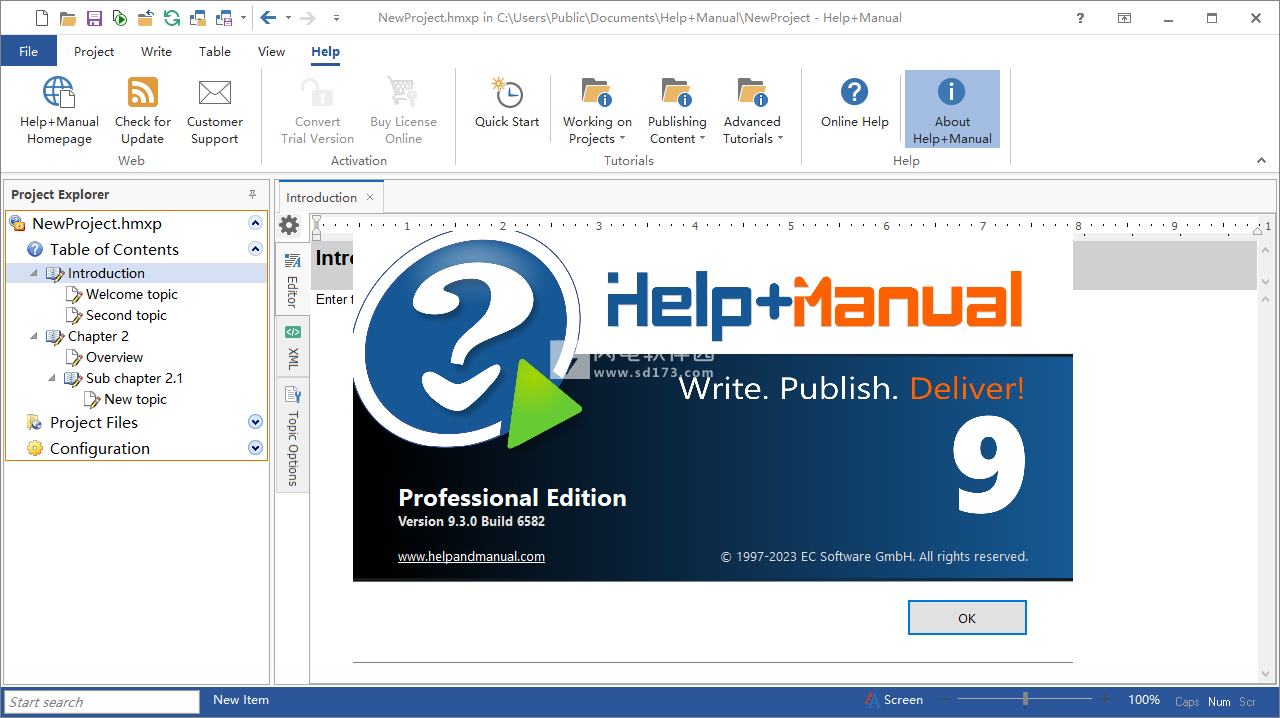Open a project using the folder icon
Screen dimensions: 1280x718
click(68, 18)
